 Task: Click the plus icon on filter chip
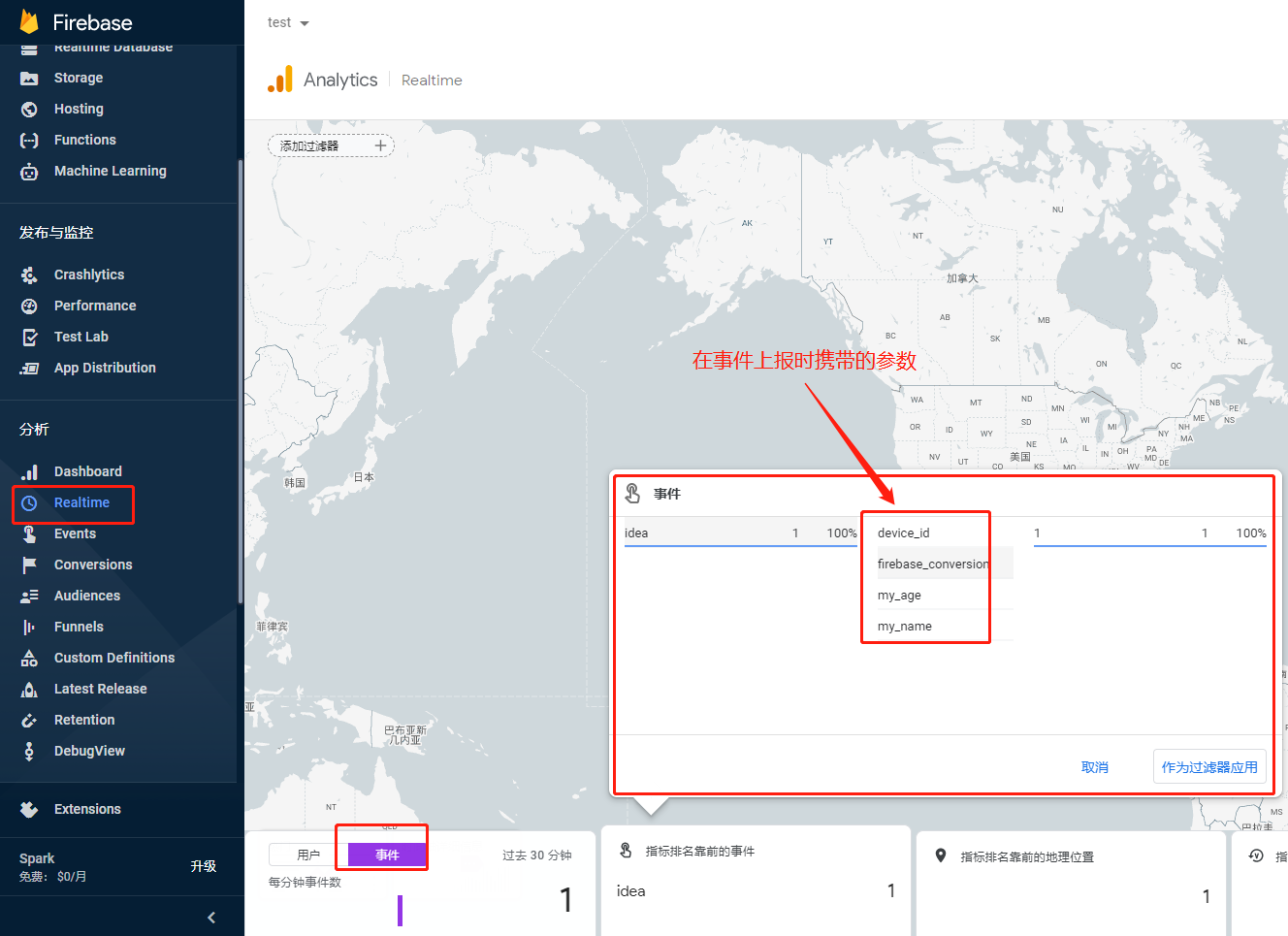(x=380, y=145)
